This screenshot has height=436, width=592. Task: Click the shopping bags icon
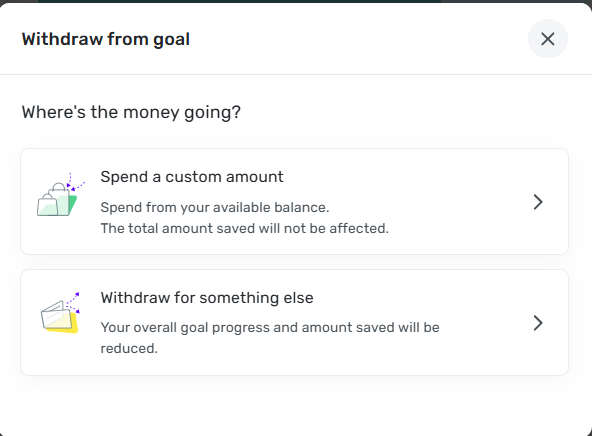click(x=61, y=195)
